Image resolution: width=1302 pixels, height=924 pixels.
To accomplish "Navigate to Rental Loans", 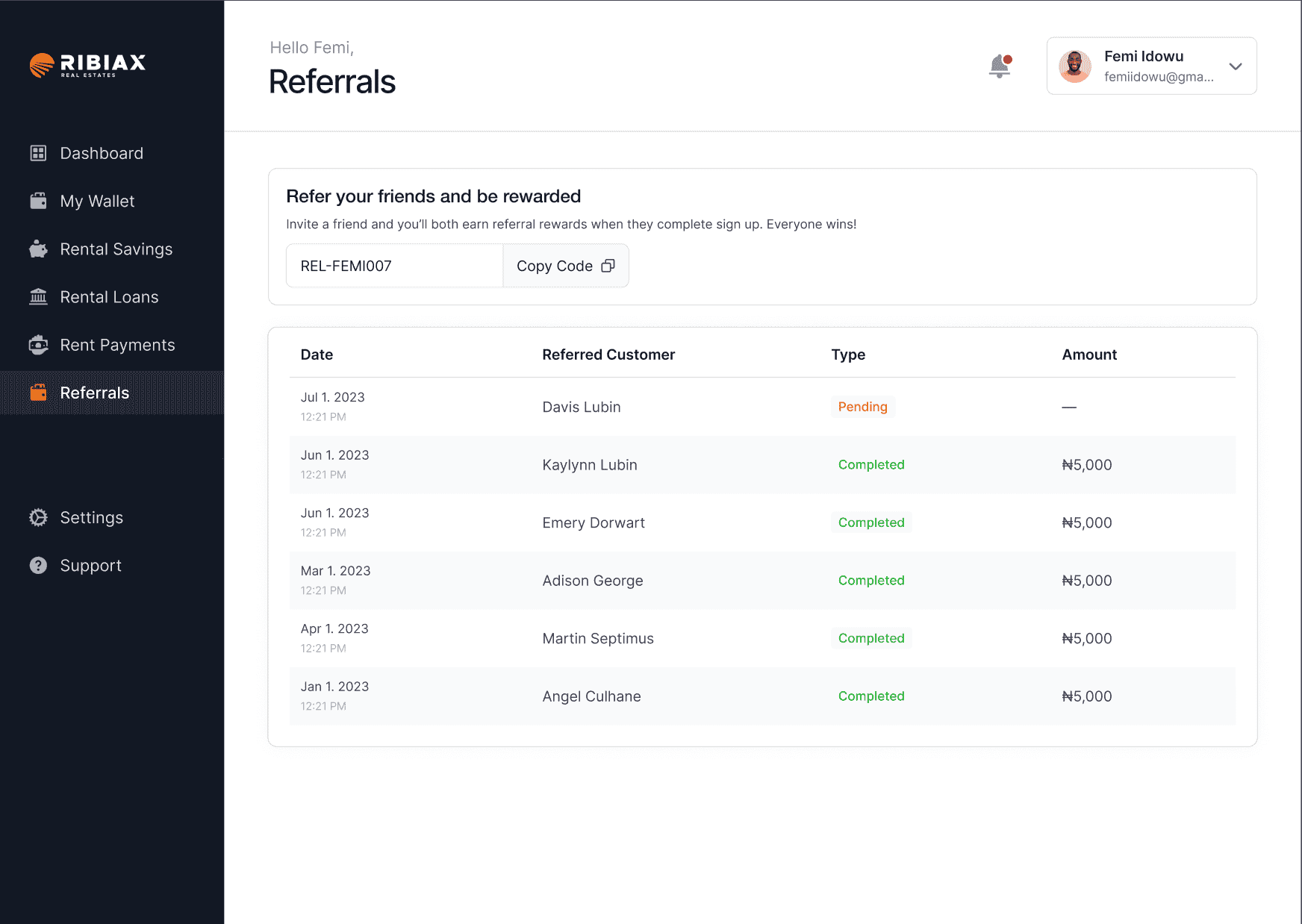I will (x=112, y=297).
